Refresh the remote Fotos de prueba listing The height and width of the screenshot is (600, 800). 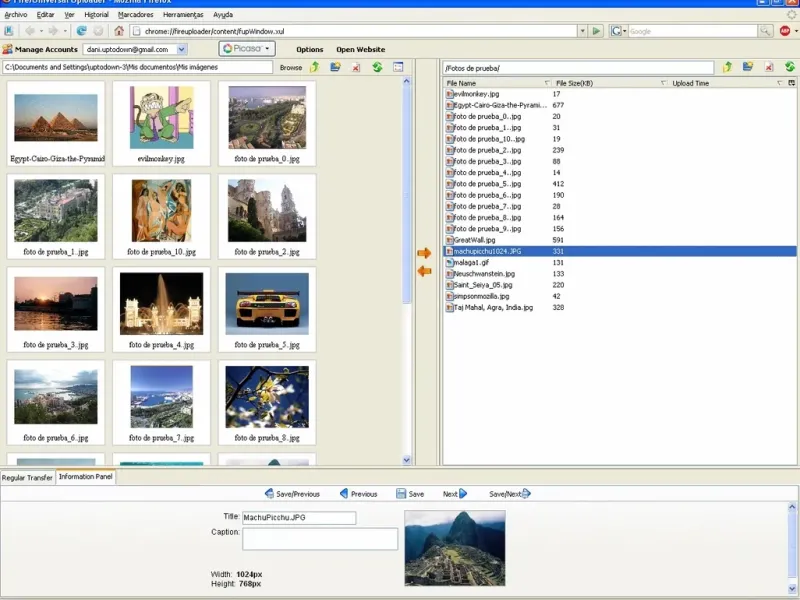tap(790, 67)
